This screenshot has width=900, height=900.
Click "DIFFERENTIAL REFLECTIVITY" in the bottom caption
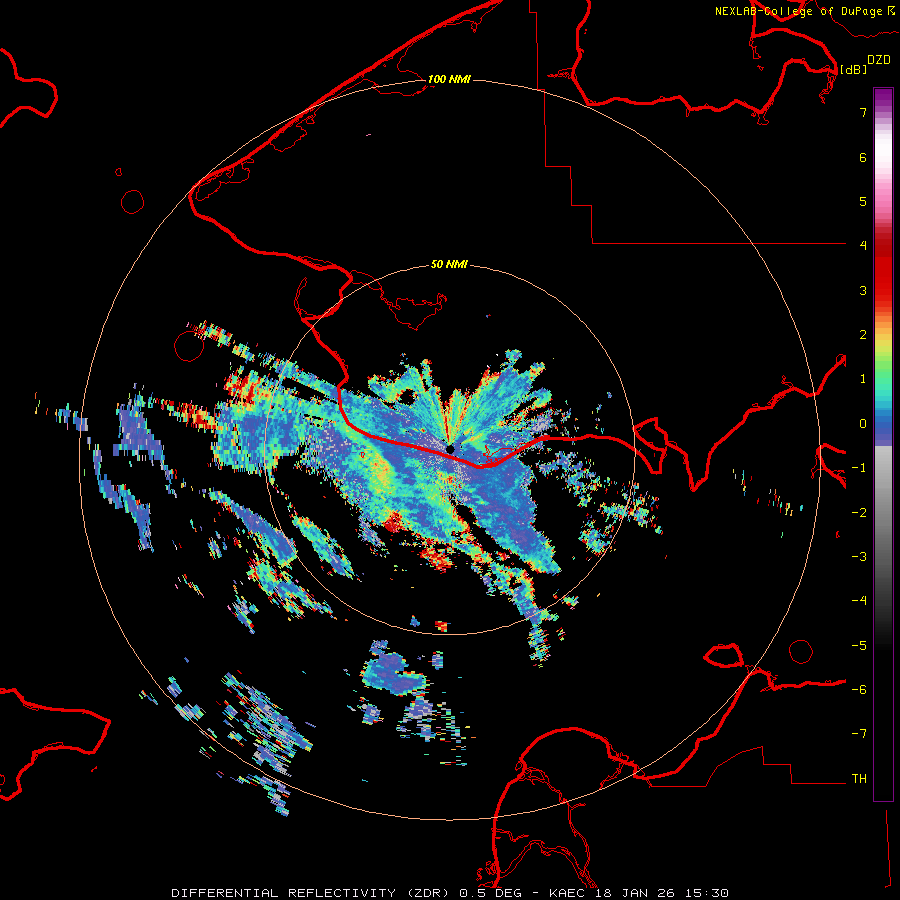(284, 893)
